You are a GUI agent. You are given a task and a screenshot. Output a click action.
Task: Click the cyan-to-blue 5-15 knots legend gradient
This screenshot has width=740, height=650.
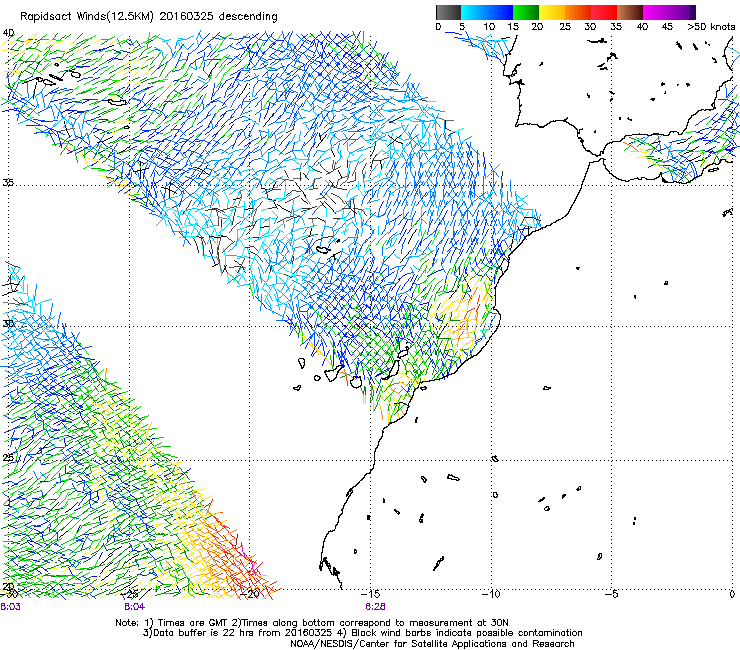pos(487,12)
